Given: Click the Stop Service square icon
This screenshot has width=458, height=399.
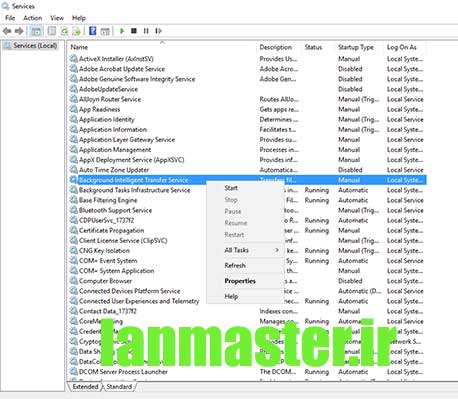Looking at the screenshot, I should (x=134, y=31).
